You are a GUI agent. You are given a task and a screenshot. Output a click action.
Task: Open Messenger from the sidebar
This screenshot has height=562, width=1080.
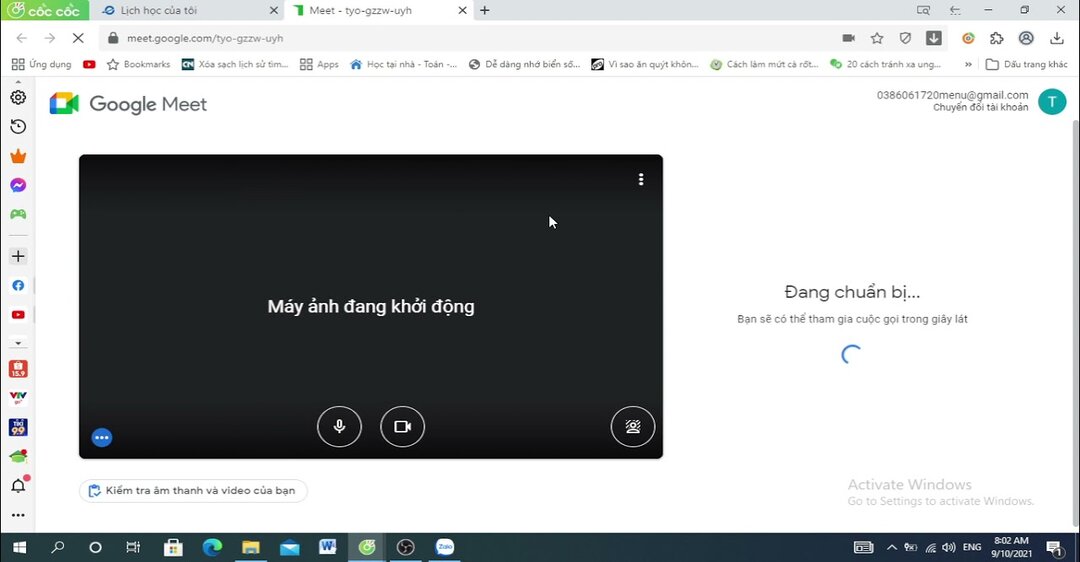pos(19,185)
